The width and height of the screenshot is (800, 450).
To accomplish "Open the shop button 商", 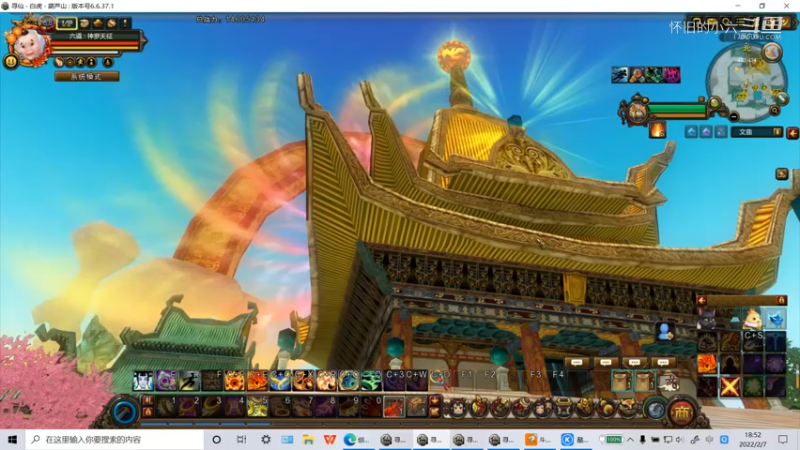I will point(682,412).
